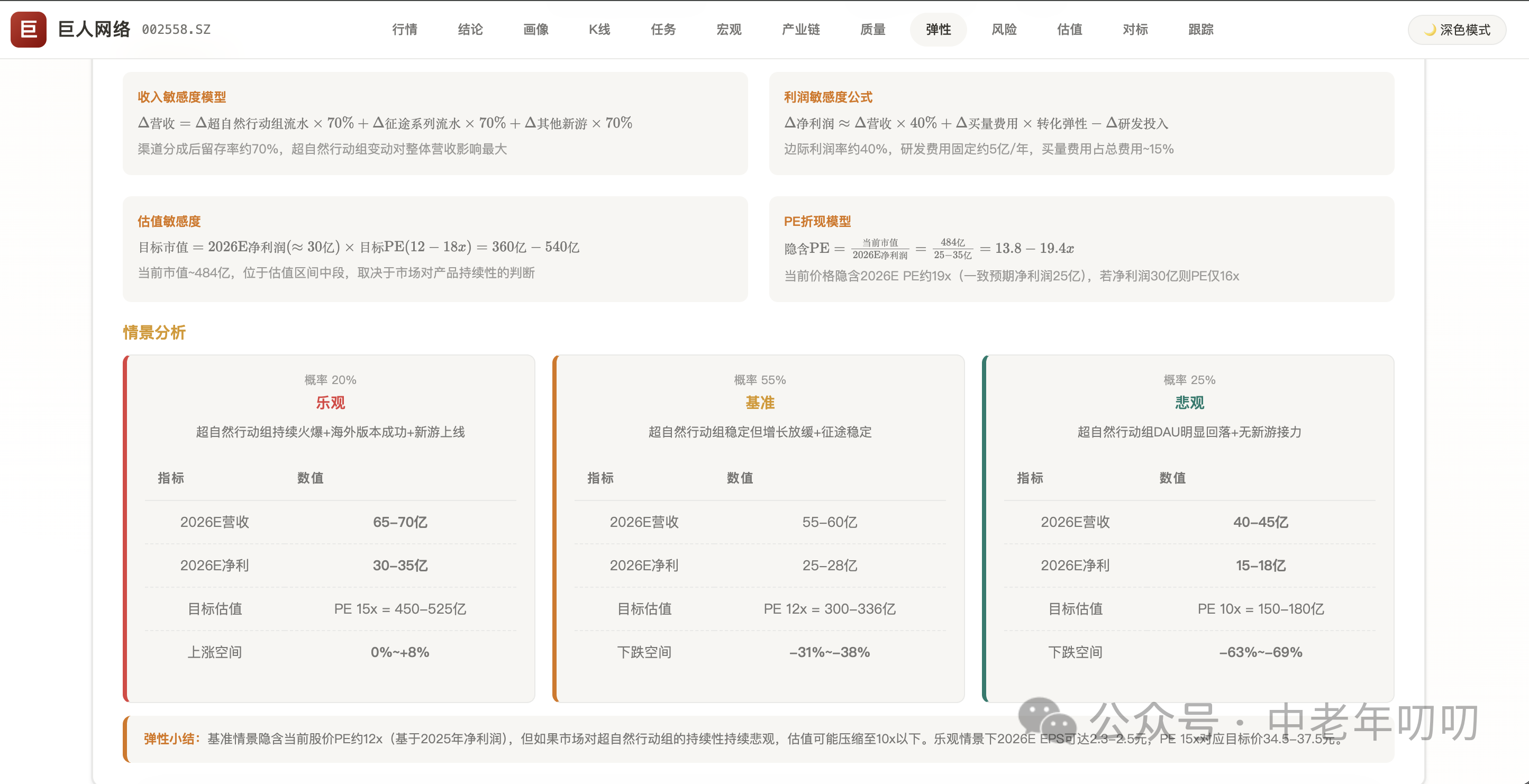Click the 情景分析 section heading
Image resolution: width=1529 pixels, height=784 pixels.
(x=154, y=332)
